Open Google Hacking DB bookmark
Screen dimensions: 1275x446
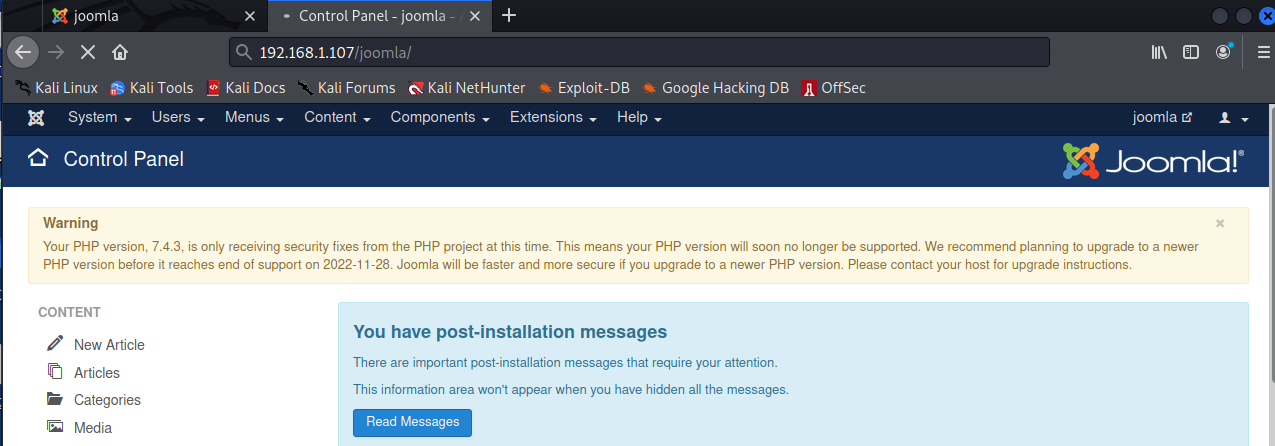coord(716,88)
